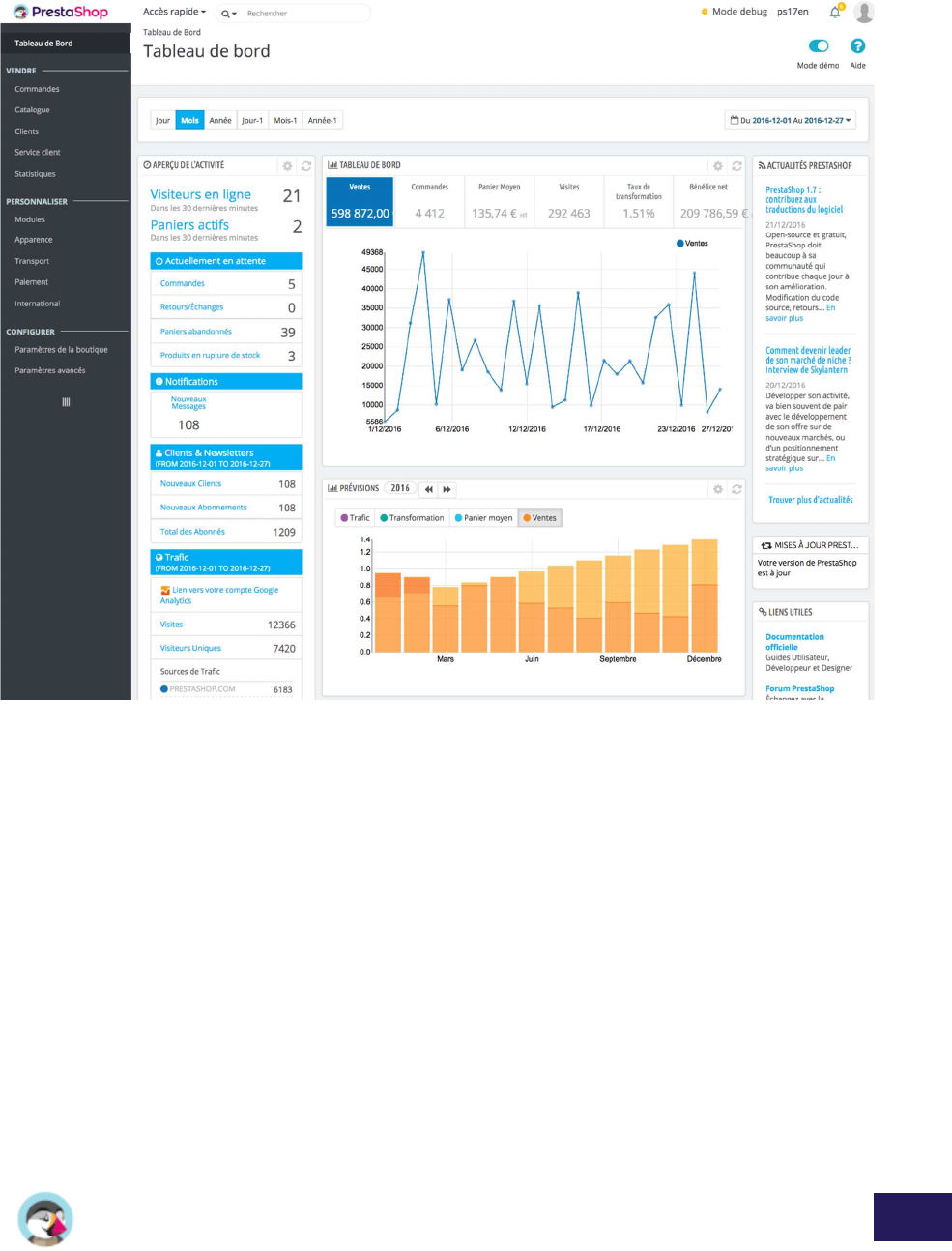952x1251 pixels.
Task: Open Produits en rupture de stock
Action: click(210, 355)
